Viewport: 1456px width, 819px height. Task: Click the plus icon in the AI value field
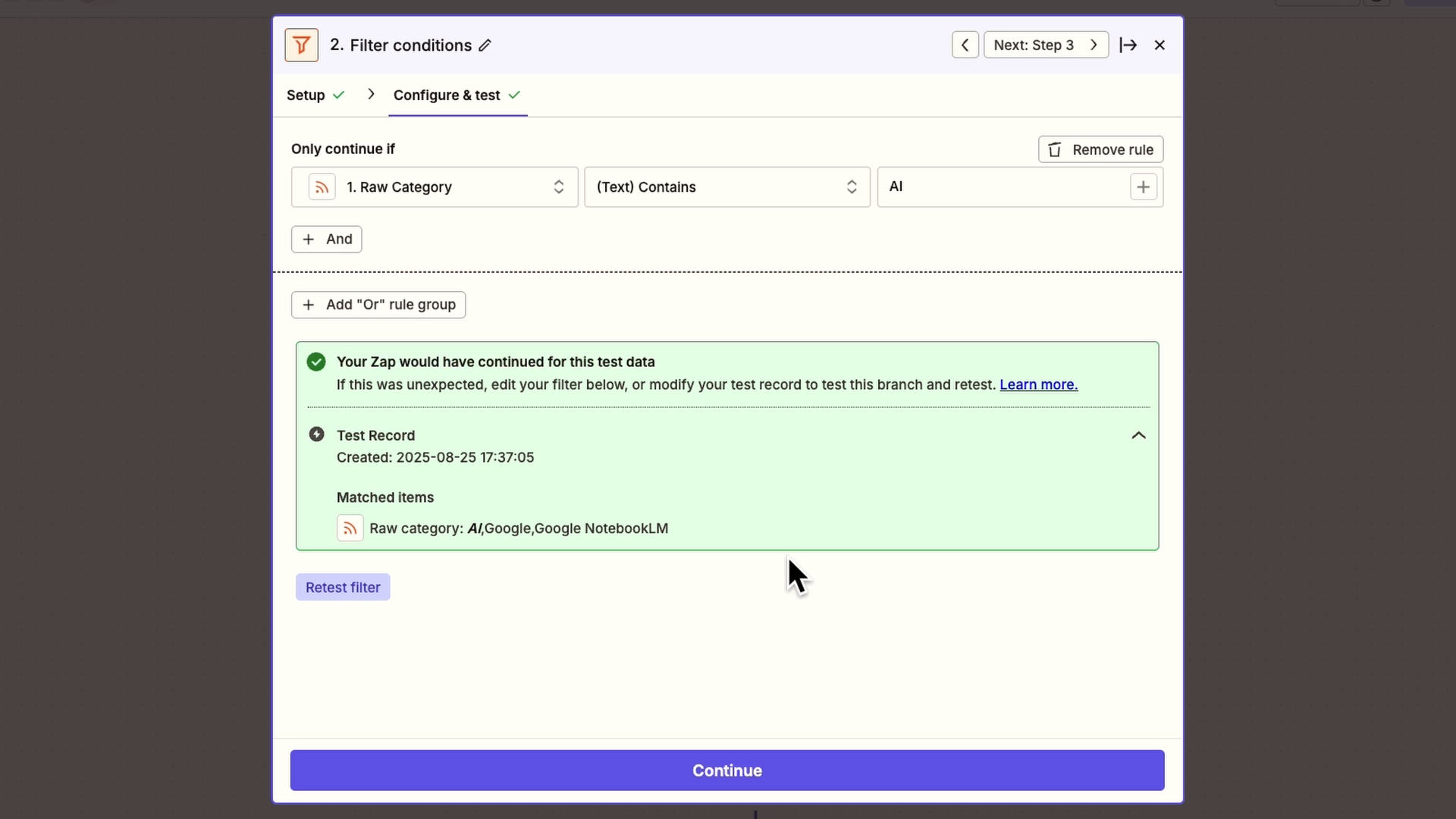tap(1144, 187)
